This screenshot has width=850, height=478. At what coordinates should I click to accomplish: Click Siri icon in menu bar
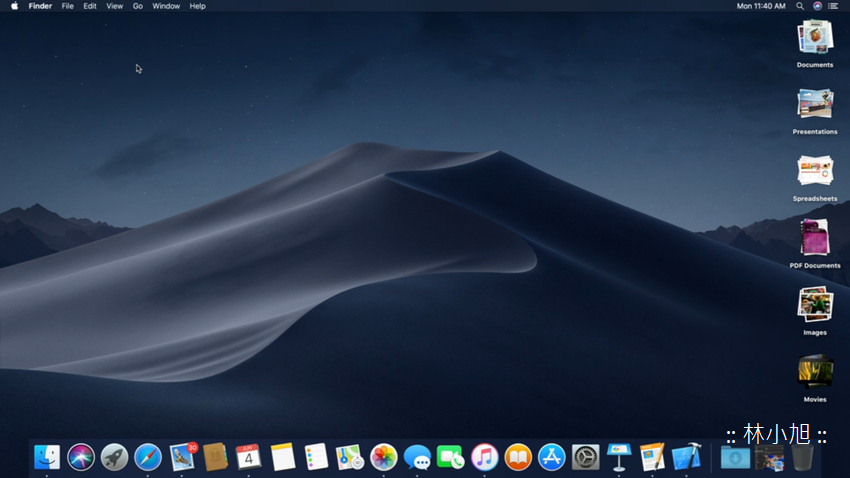pos(817,6)
